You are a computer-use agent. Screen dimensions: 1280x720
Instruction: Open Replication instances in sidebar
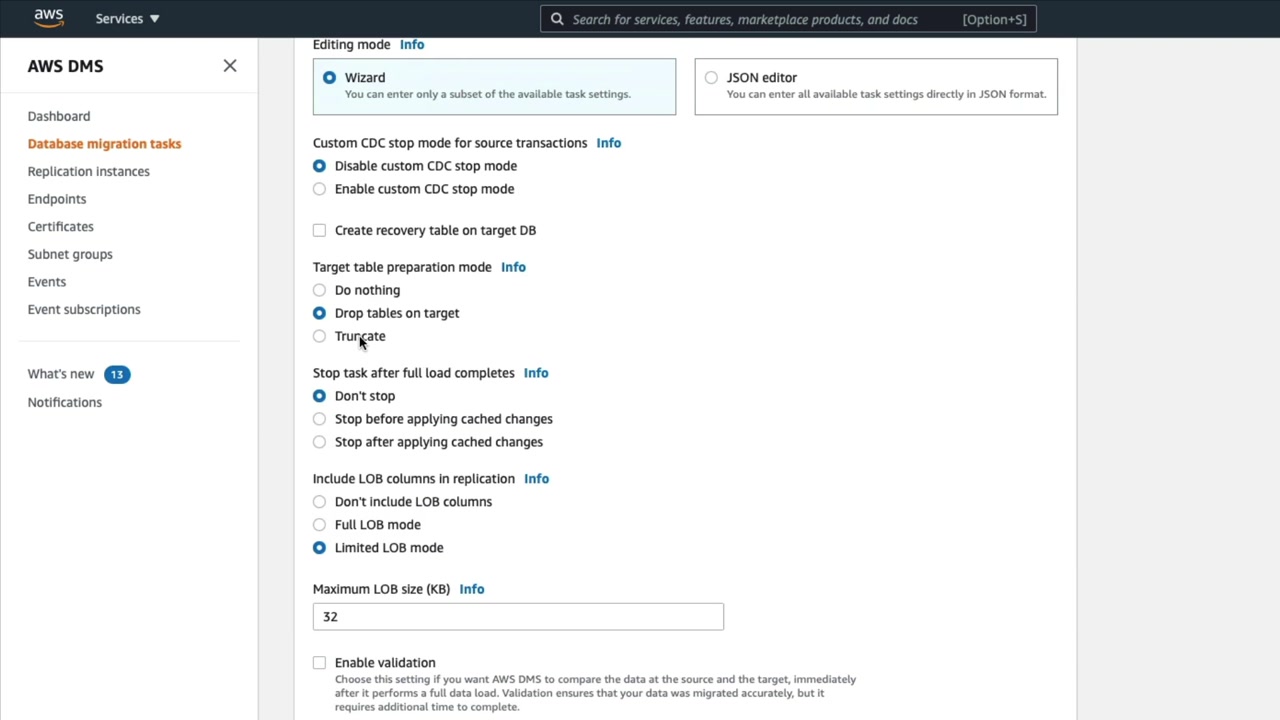[x=89, y=171]
